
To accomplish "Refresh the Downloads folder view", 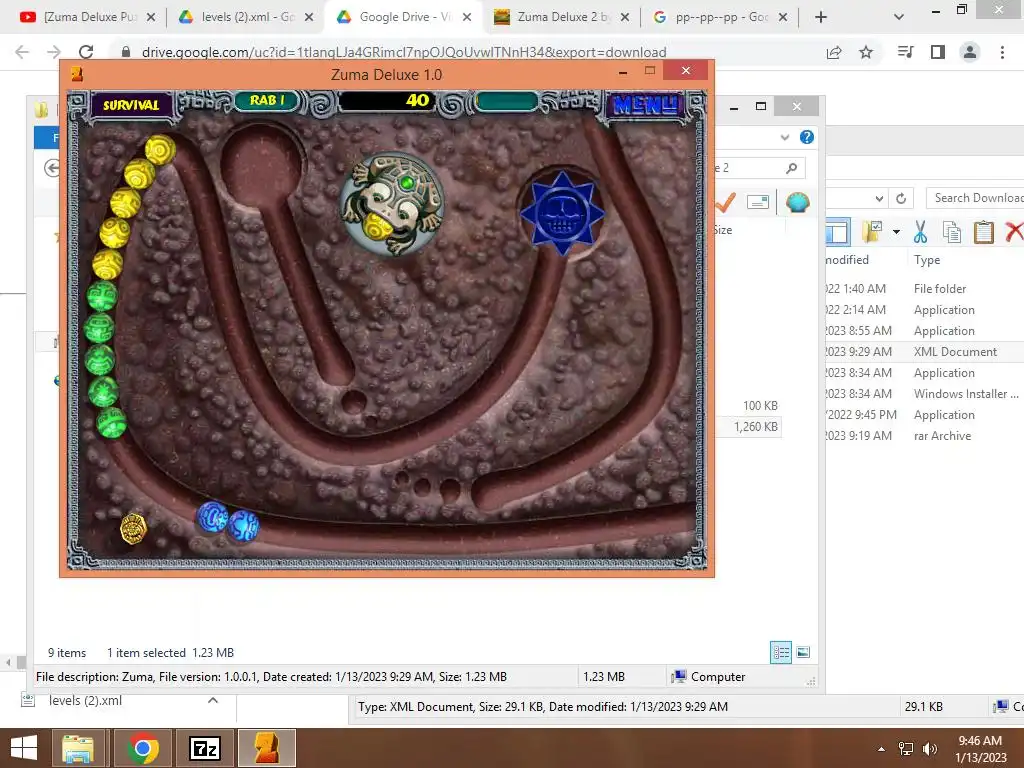I will click(901, 199).
